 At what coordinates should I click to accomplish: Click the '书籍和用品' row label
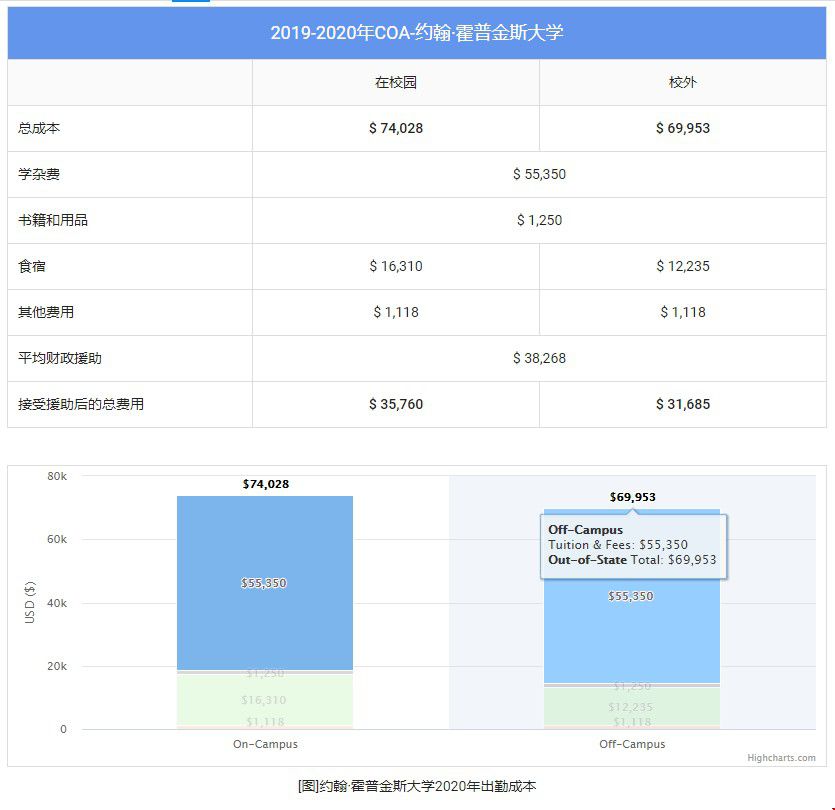coord(53,220)
